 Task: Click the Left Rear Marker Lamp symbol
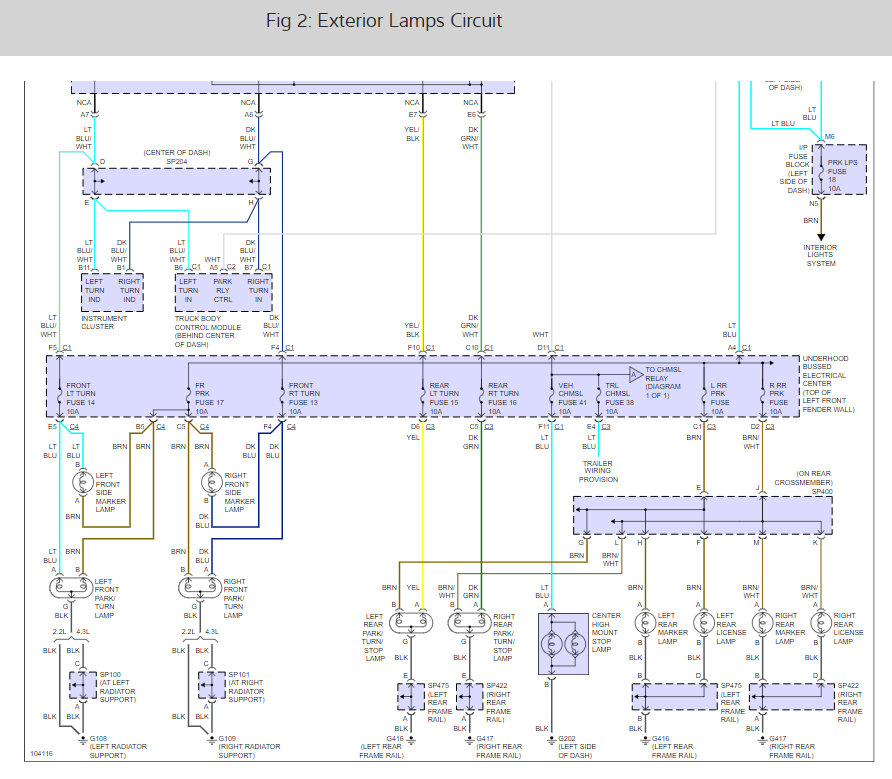click(x=645, y=624)
